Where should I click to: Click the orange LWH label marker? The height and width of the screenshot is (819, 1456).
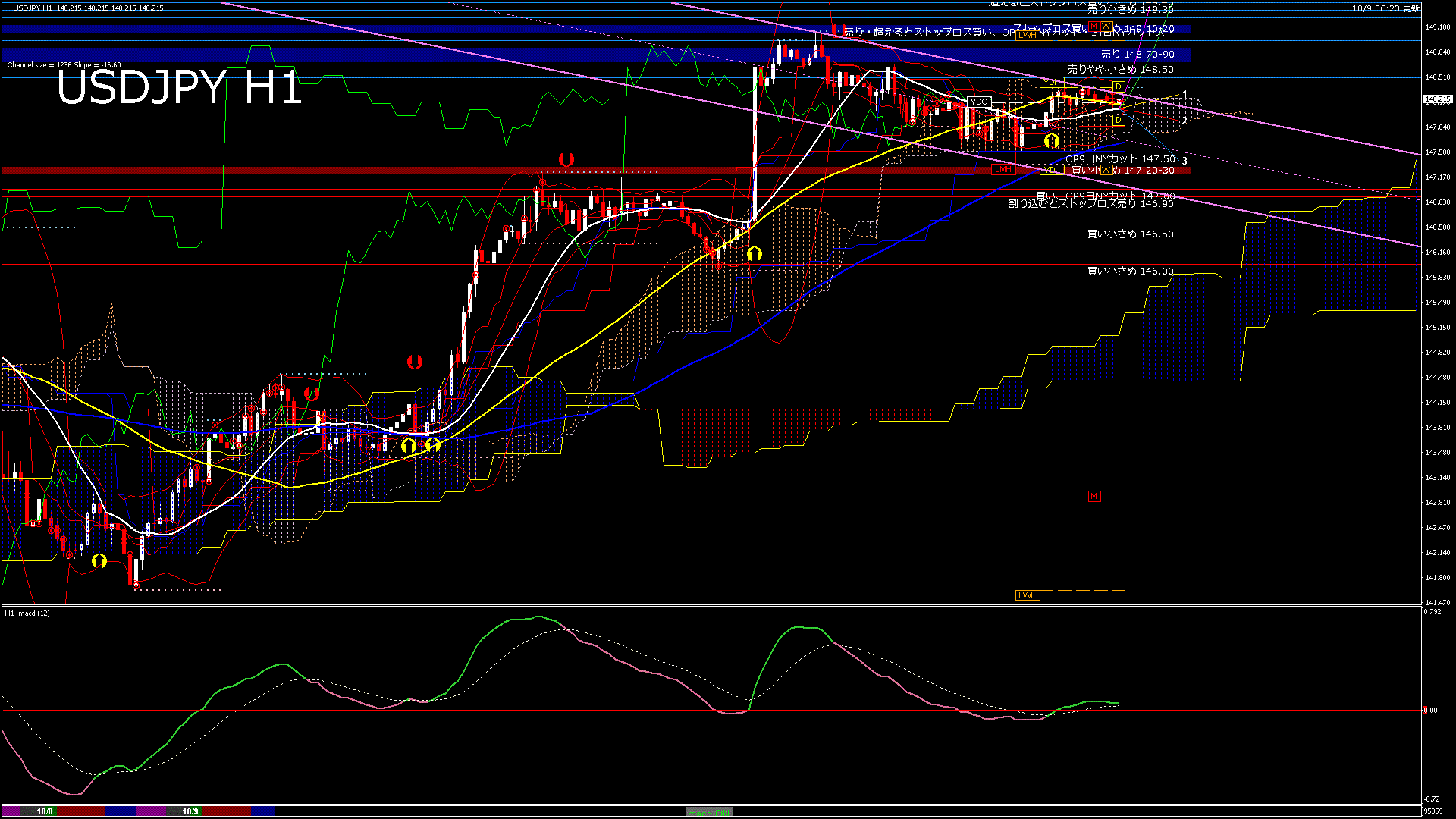pos(1028,35)
